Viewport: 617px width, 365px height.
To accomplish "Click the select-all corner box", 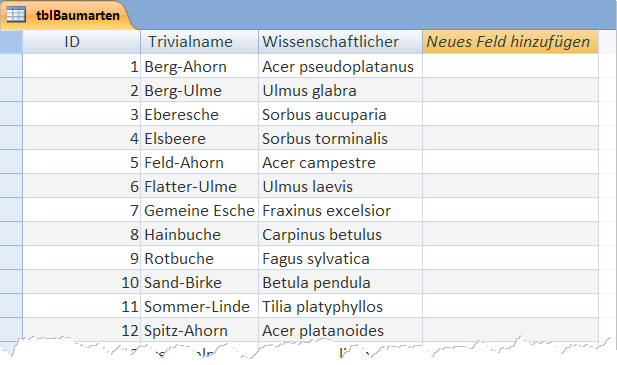I will [11, 42].
